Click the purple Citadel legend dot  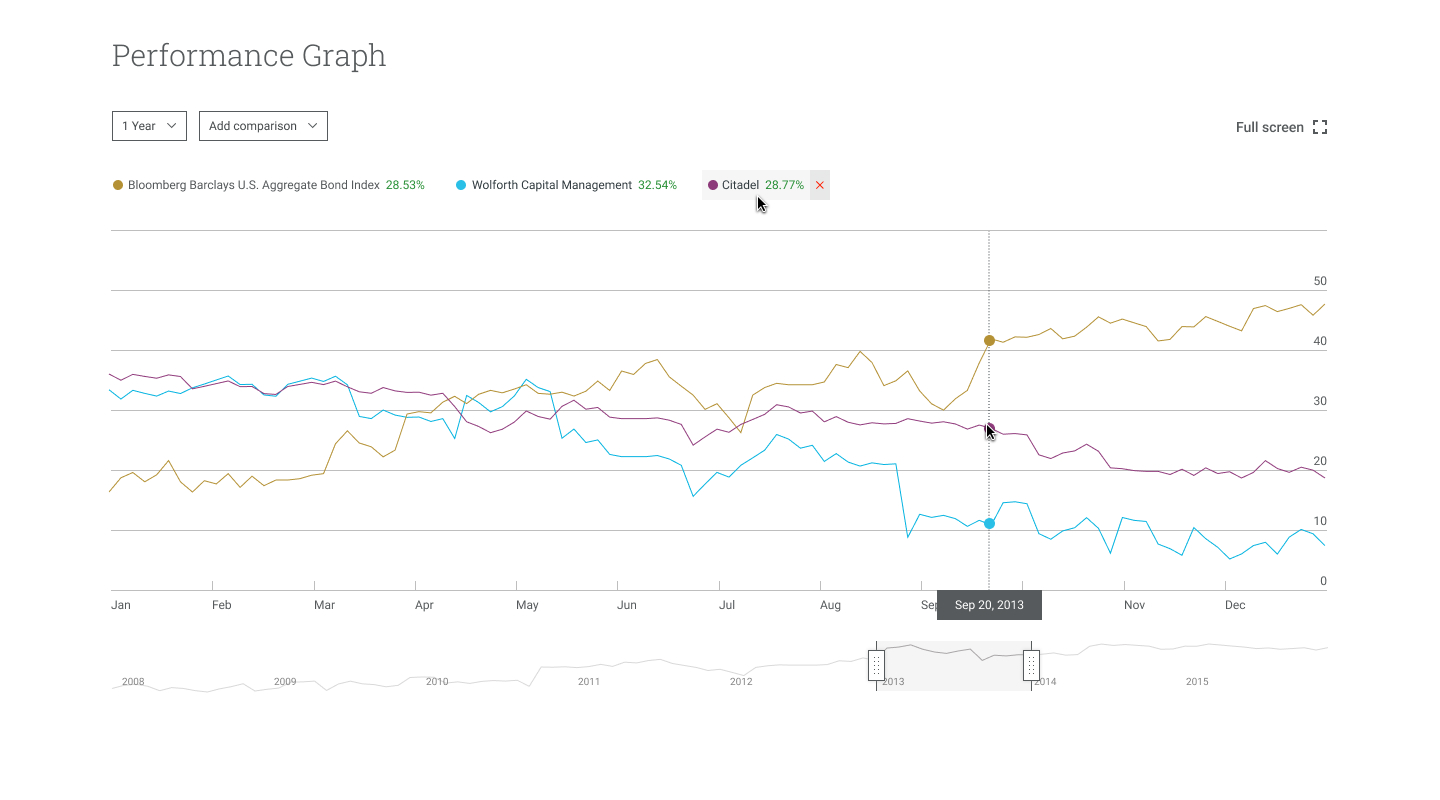(x=713, y=185)
